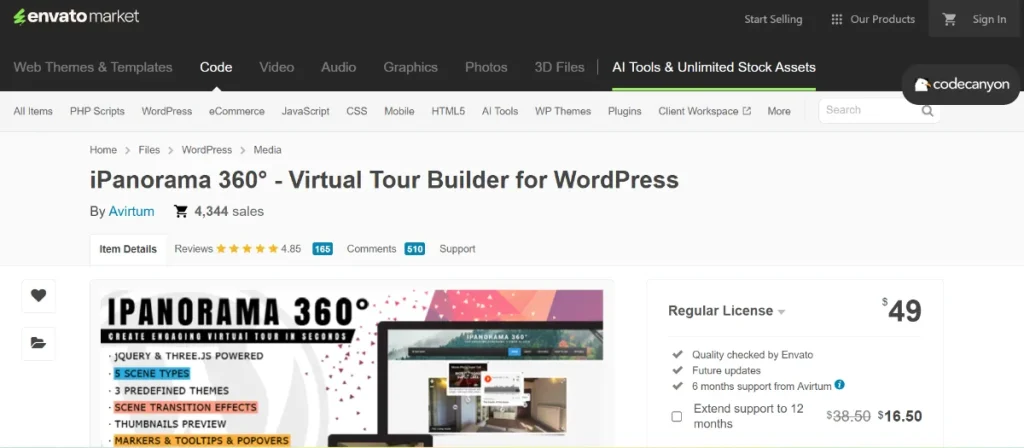Click the Our Products grid icon
This screenshot has width=1024, height=448.
tap(837, 20)
